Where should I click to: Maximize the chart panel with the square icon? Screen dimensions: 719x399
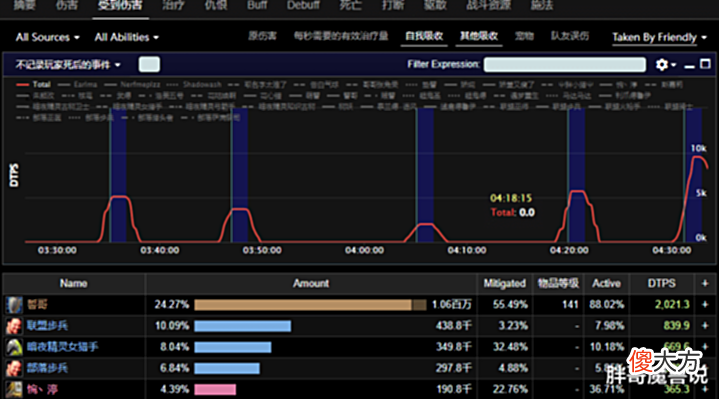click(x=705, y=64)
